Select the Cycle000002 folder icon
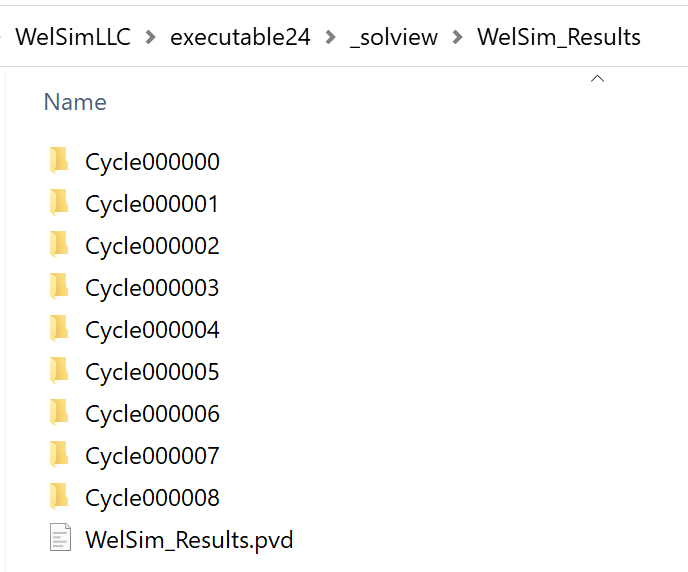688x572 pixels. pyautogui.click(x=59, y=245)
